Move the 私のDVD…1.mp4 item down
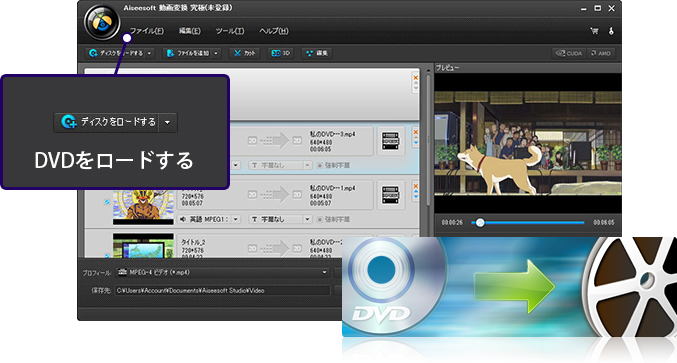677x363 pixels. point(416,196)
